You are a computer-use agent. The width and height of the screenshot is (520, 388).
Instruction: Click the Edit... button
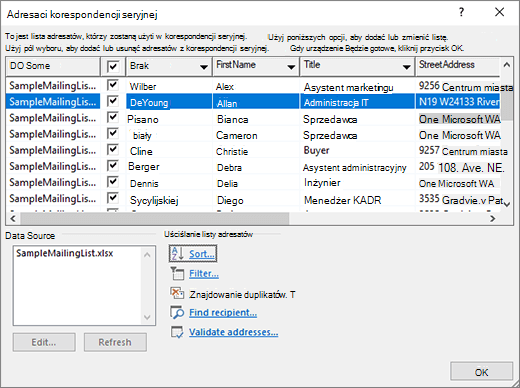click(44, 342)
